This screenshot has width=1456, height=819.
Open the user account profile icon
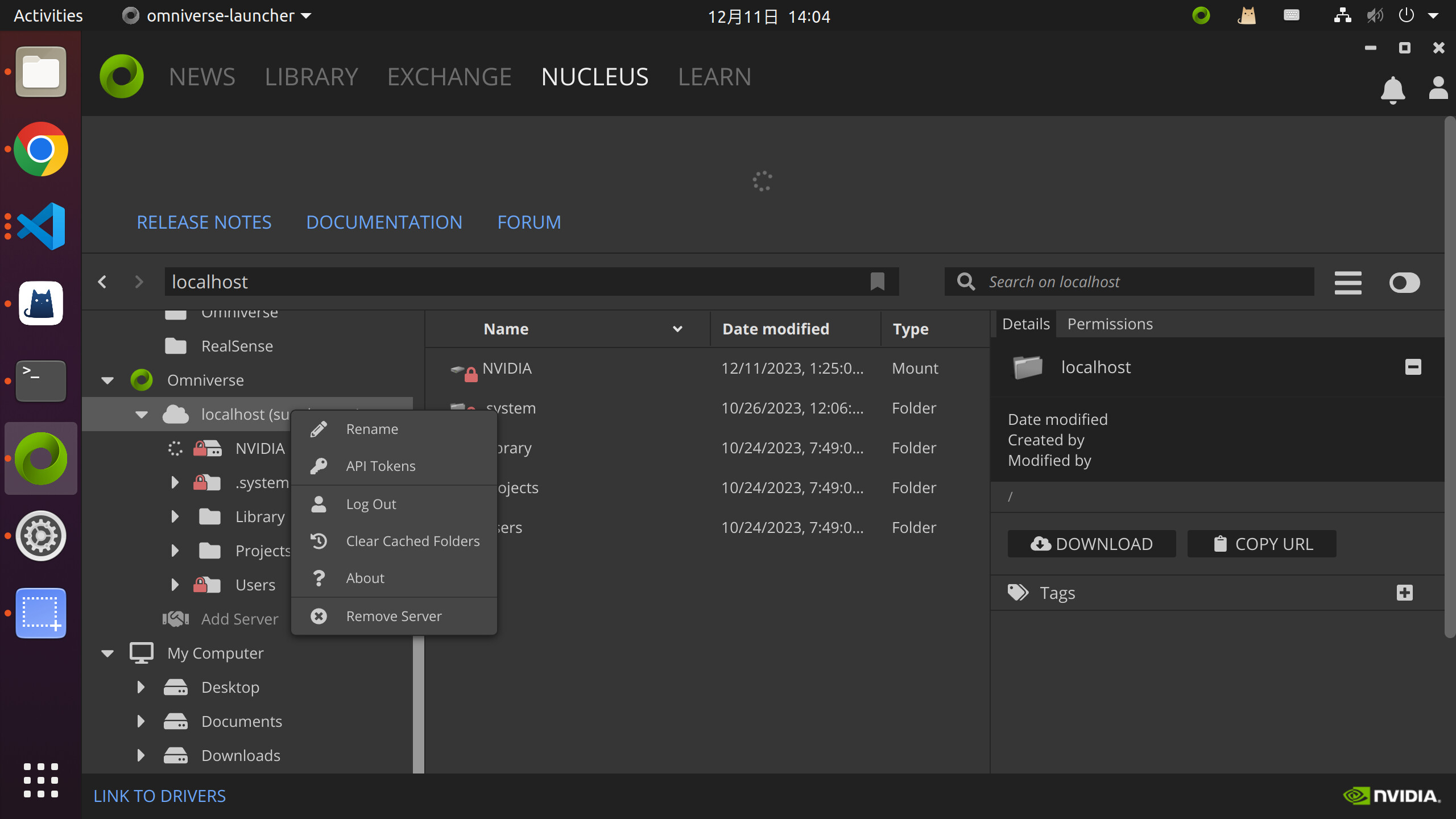(1438, 88)
